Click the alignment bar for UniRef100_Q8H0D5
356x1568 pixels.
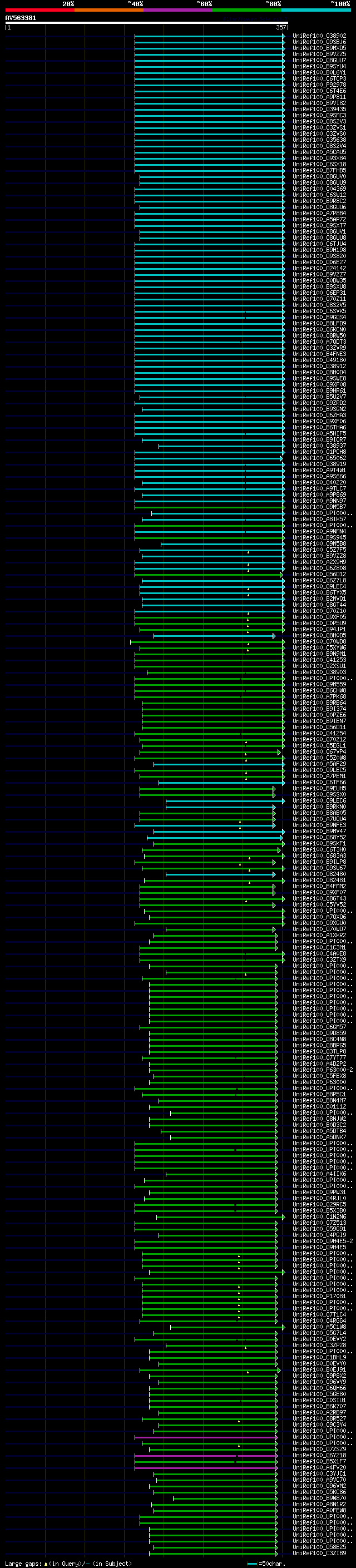click(214, 635)
